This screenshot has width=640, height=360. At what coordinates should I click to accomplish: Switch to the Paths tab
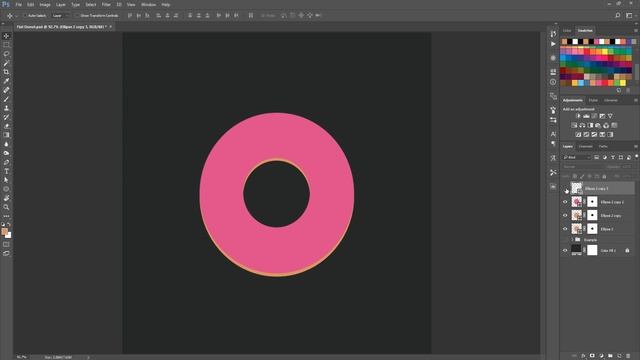(603, 147)
